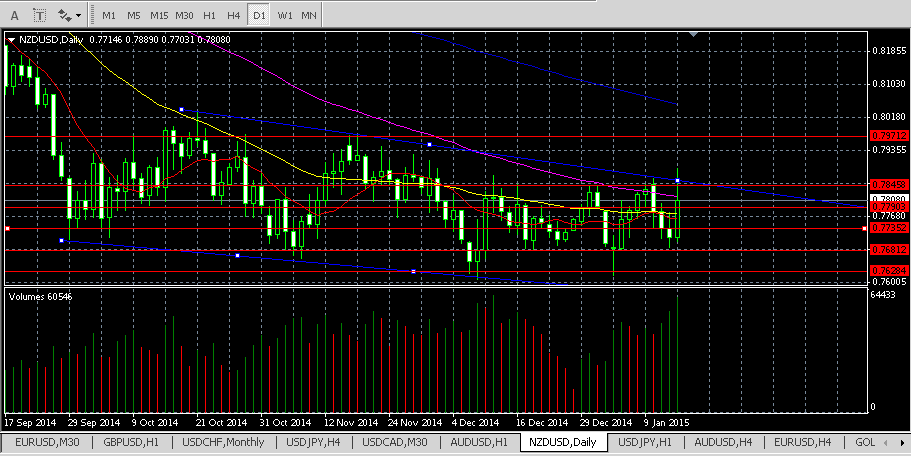
Task: Switch chart to M15 timeframe
Action: point(159,16)
